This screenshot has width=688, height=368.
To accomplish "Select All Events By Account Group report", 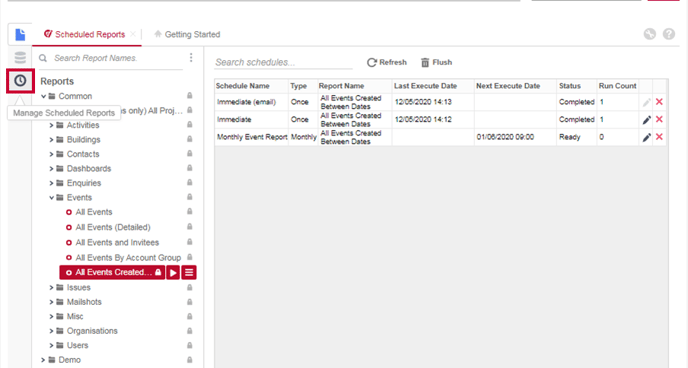I will coord(128,257).
